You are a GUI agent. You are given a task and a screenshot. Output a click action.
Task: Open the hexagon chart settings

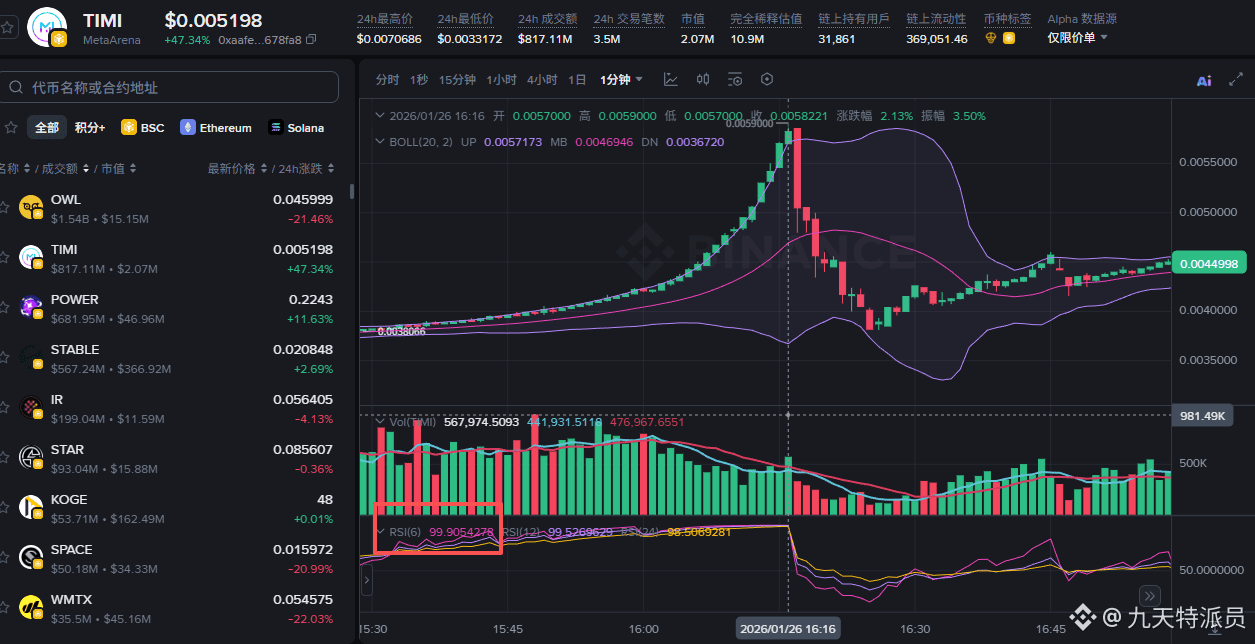767,79
